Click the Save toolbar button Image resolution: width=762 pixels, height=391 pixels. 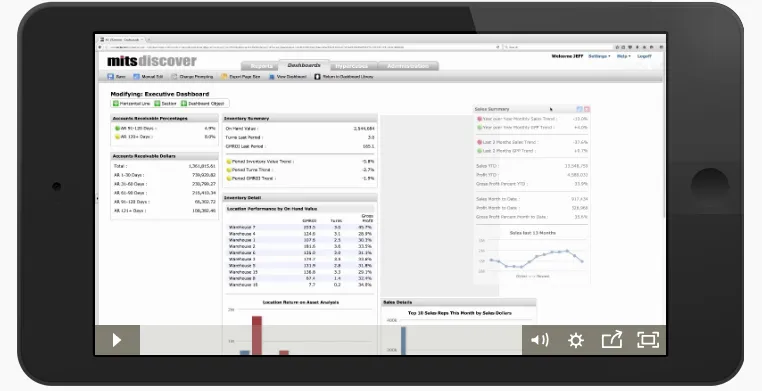(x=117, y=77)
